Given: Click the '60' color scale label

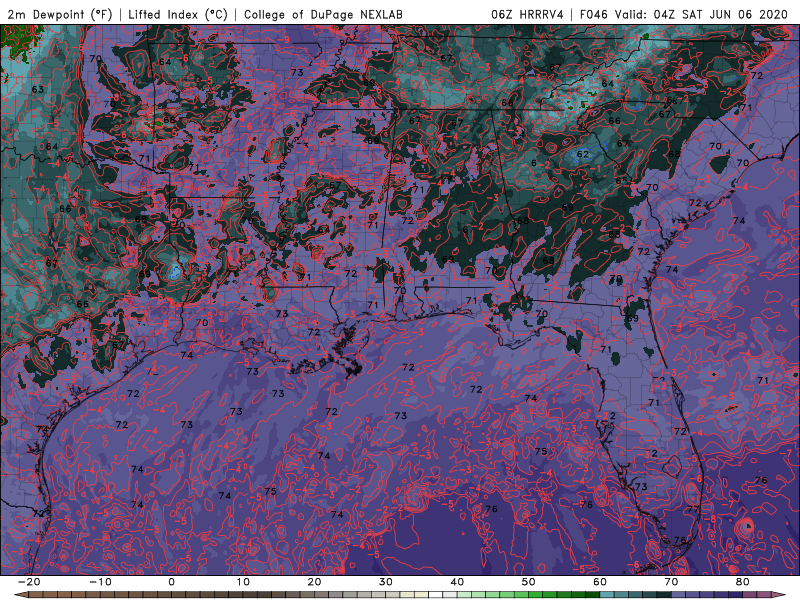Looking at the screenshot, I should (600, 582).
